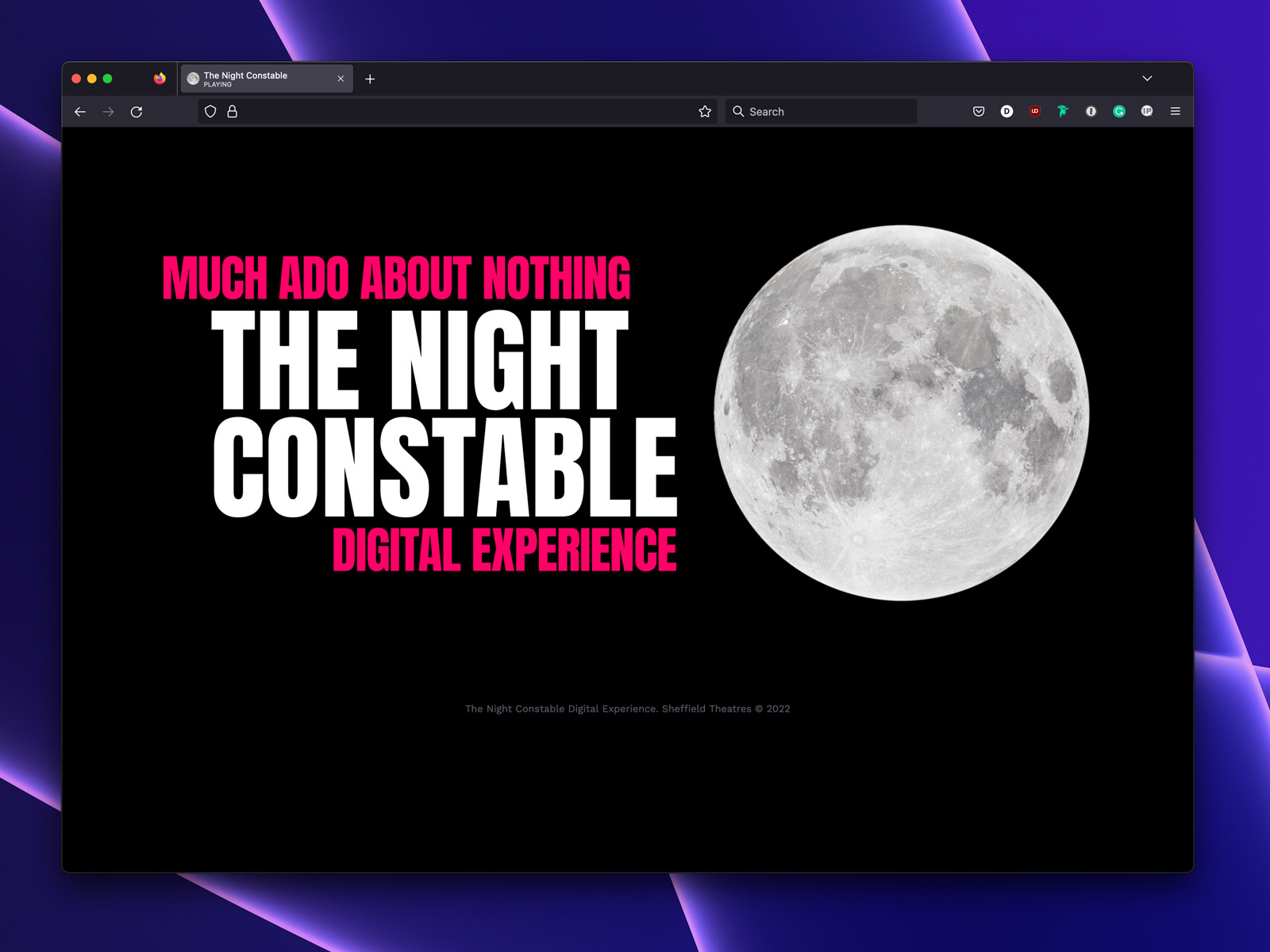Maximize window with green button
Image resolution: width=1270 pixels, height=952 pixels.
tap(108, 79)
